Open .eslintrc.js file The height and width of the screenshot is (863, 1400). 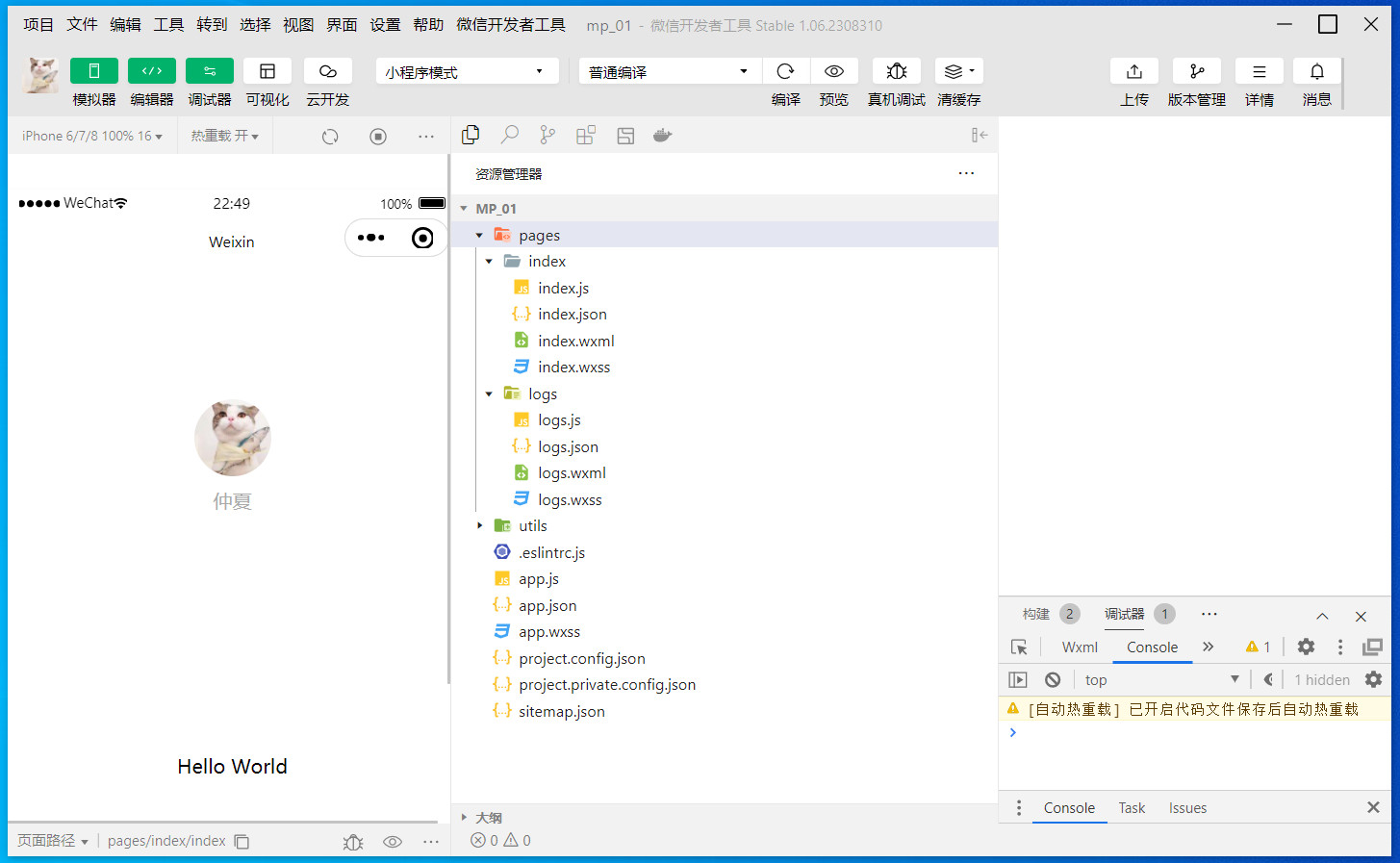pyautogui.click(x=551, y=553)
